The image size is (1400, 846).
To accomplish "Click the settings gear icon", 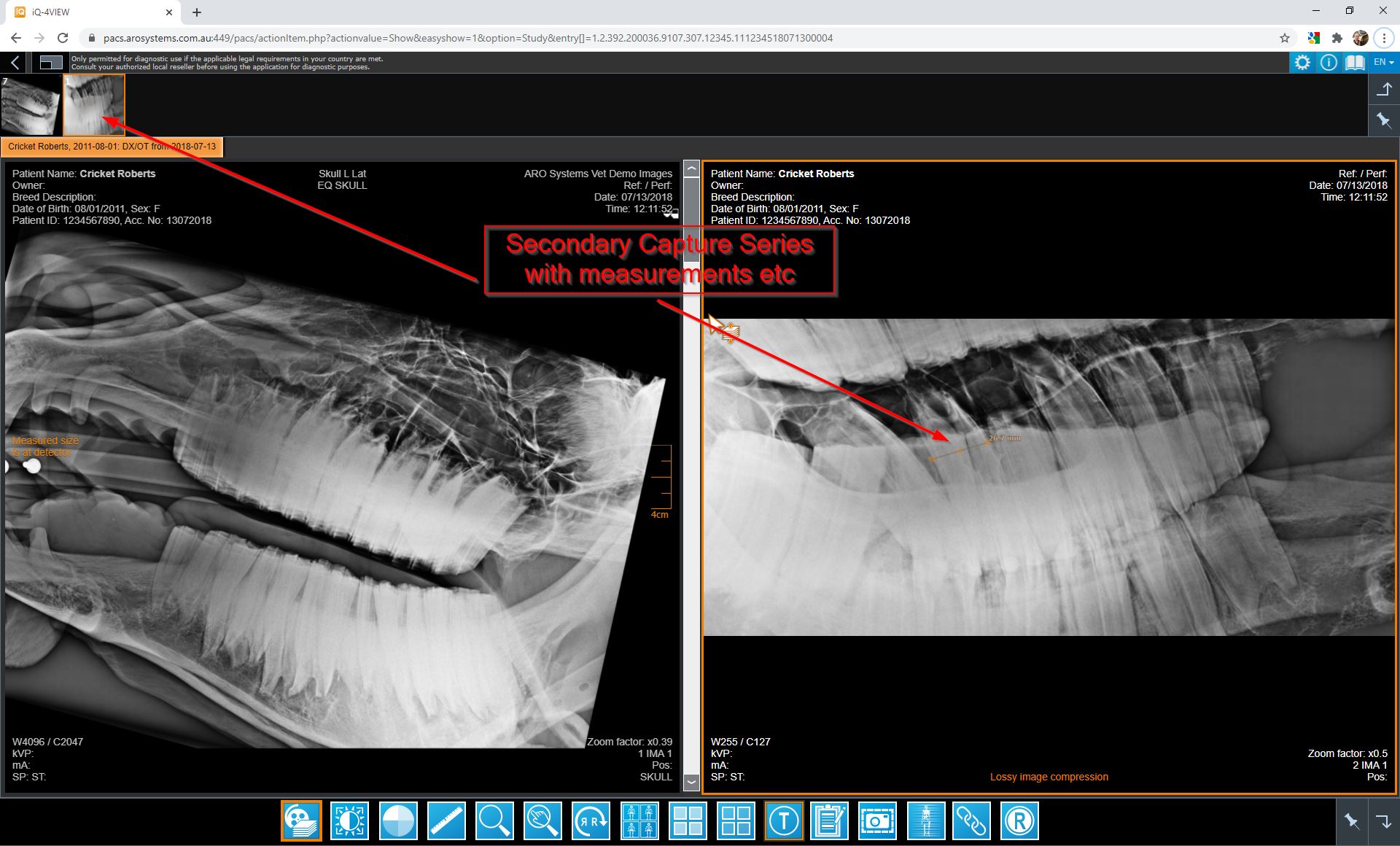I will point(1304,62).
